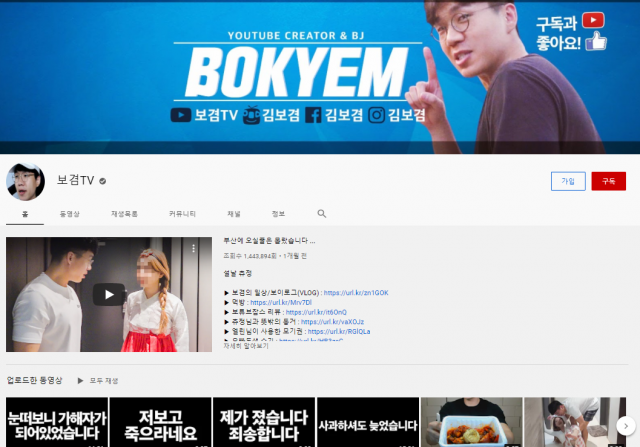
Task: Click the 모두 재생 play all text
Action: tap(104, 380)
